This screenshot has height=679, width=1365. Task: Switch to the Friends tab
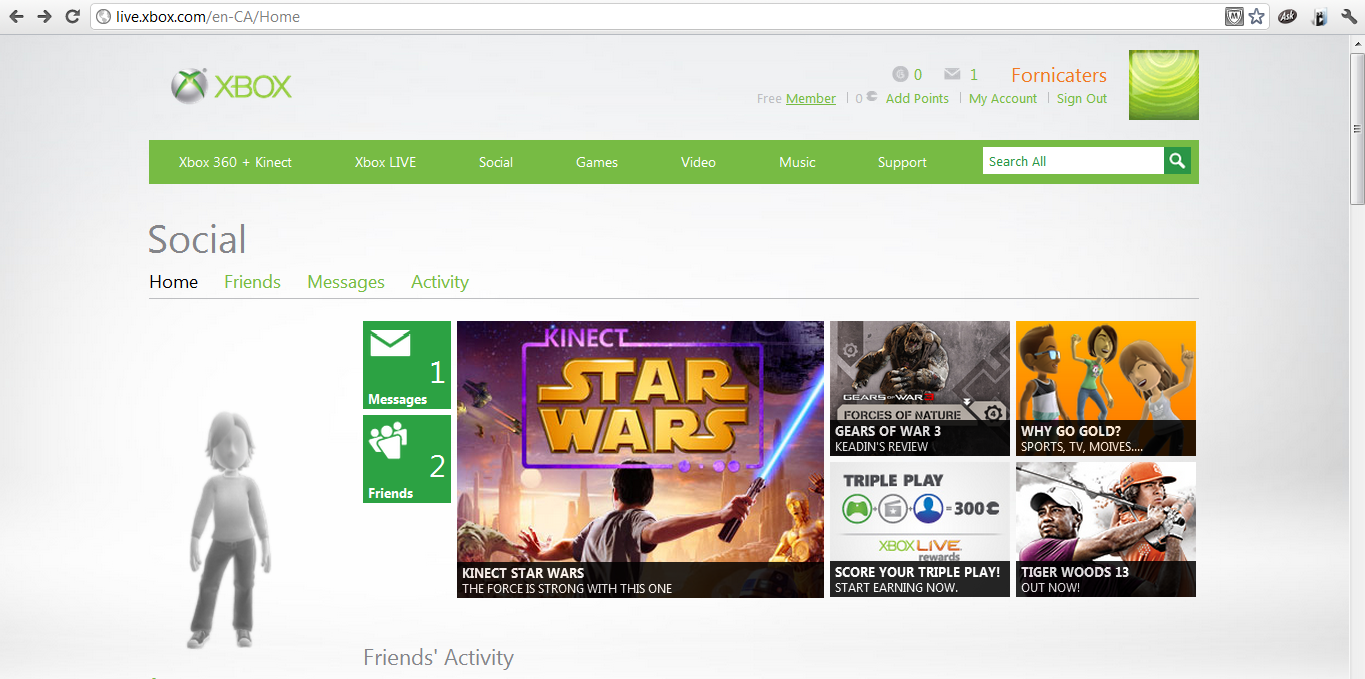252,282
